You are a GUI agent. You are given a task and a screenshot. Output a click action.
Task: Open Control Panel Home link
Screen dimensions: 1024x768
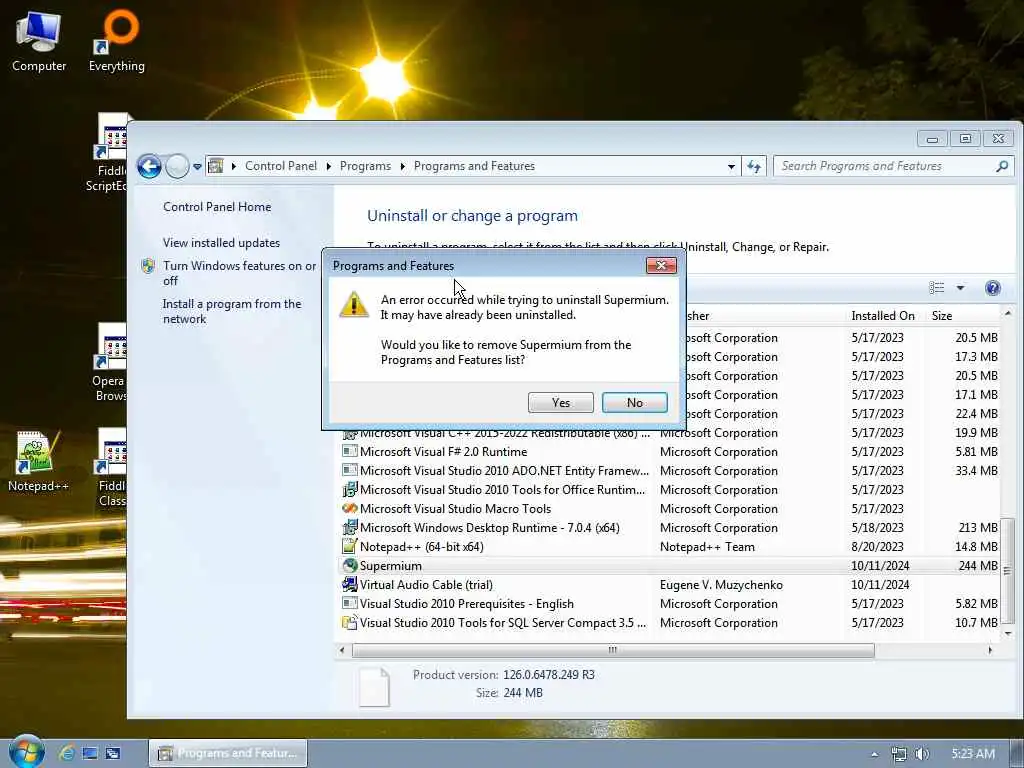[x=217, y=206]
